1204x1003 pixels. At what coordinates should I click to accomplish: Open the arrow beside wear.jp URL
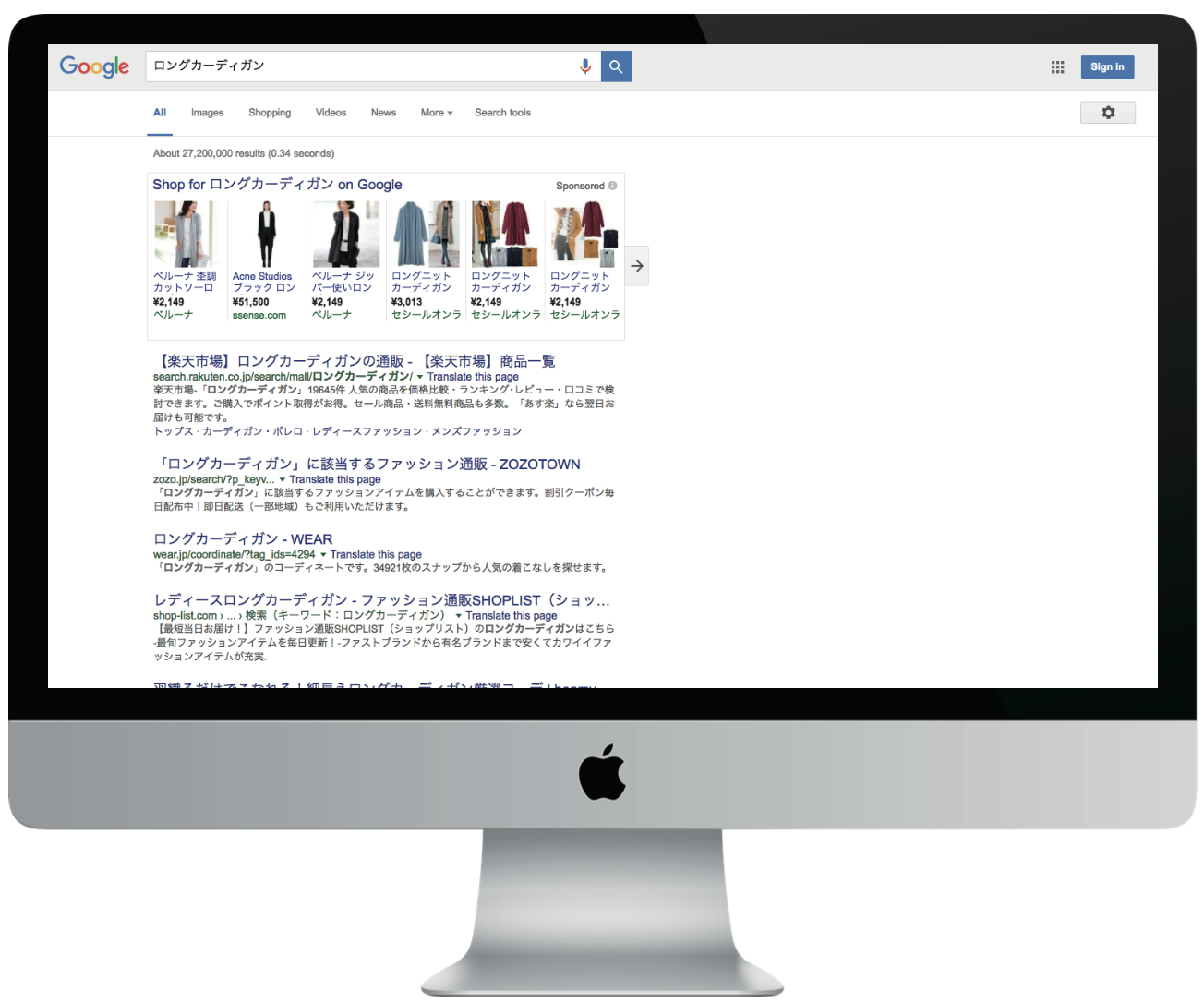pos(323,555)
